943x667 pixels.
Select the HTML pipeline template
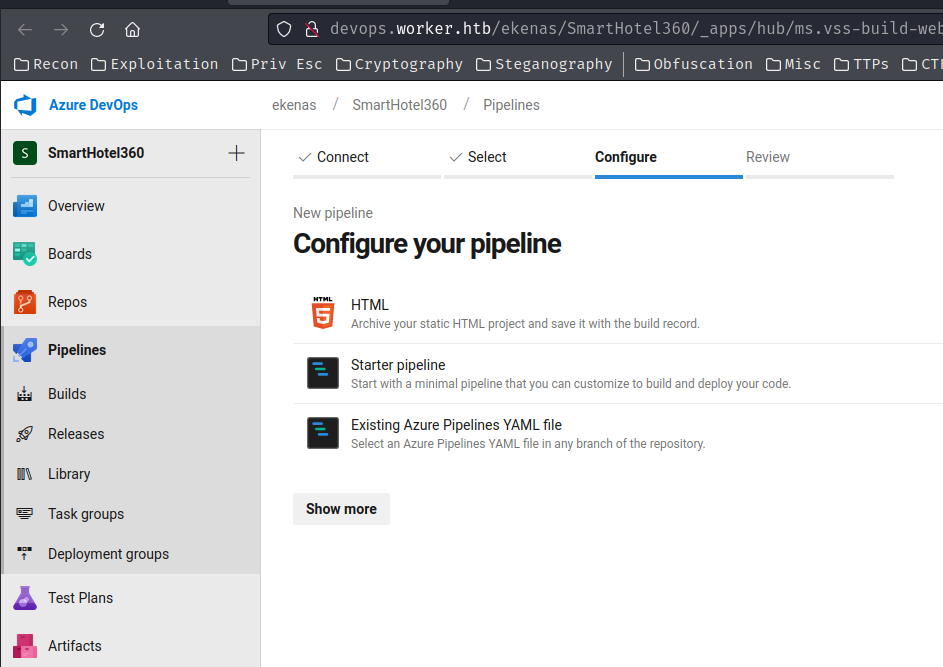(369, 305)
